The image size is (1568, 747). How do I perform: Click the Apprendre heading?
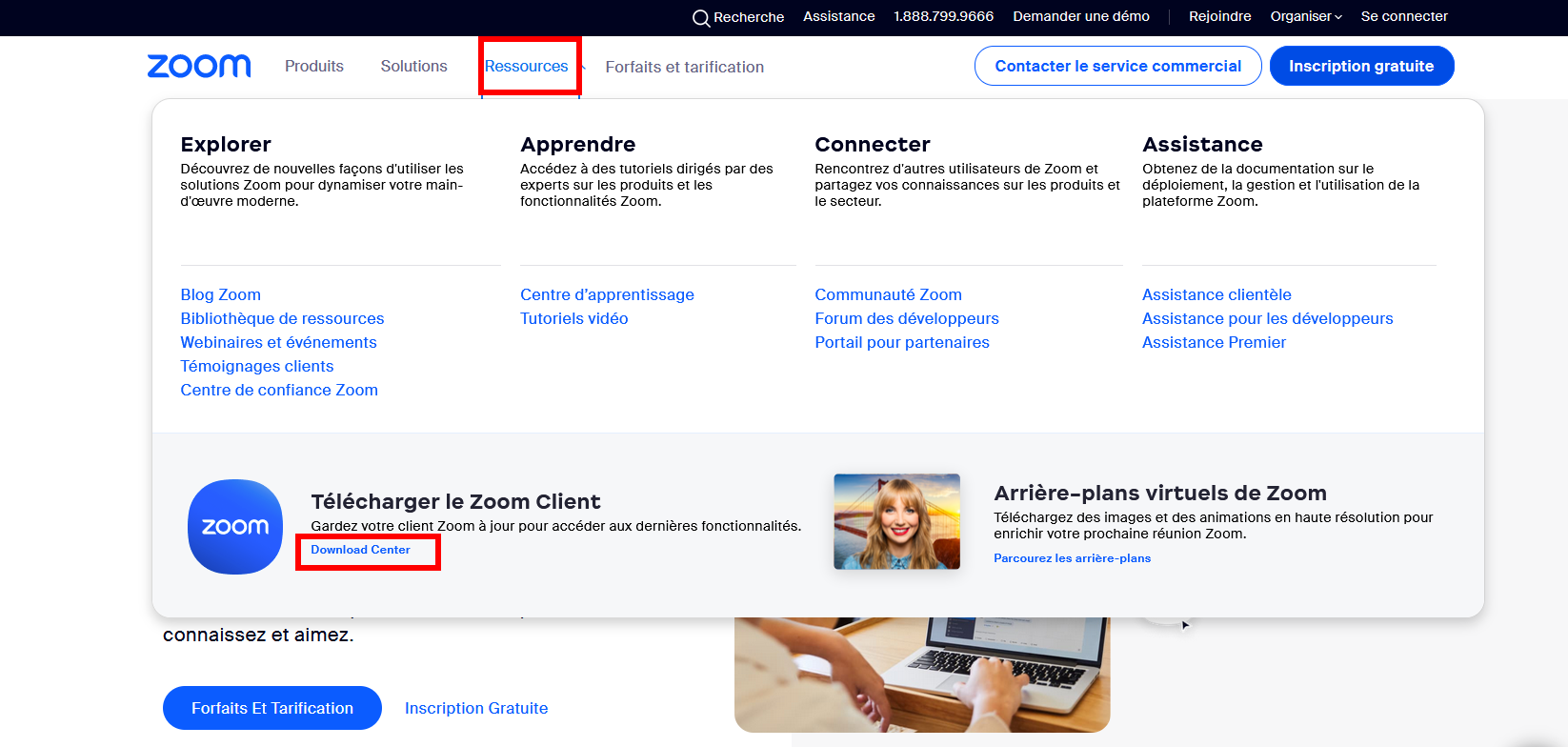578,144
